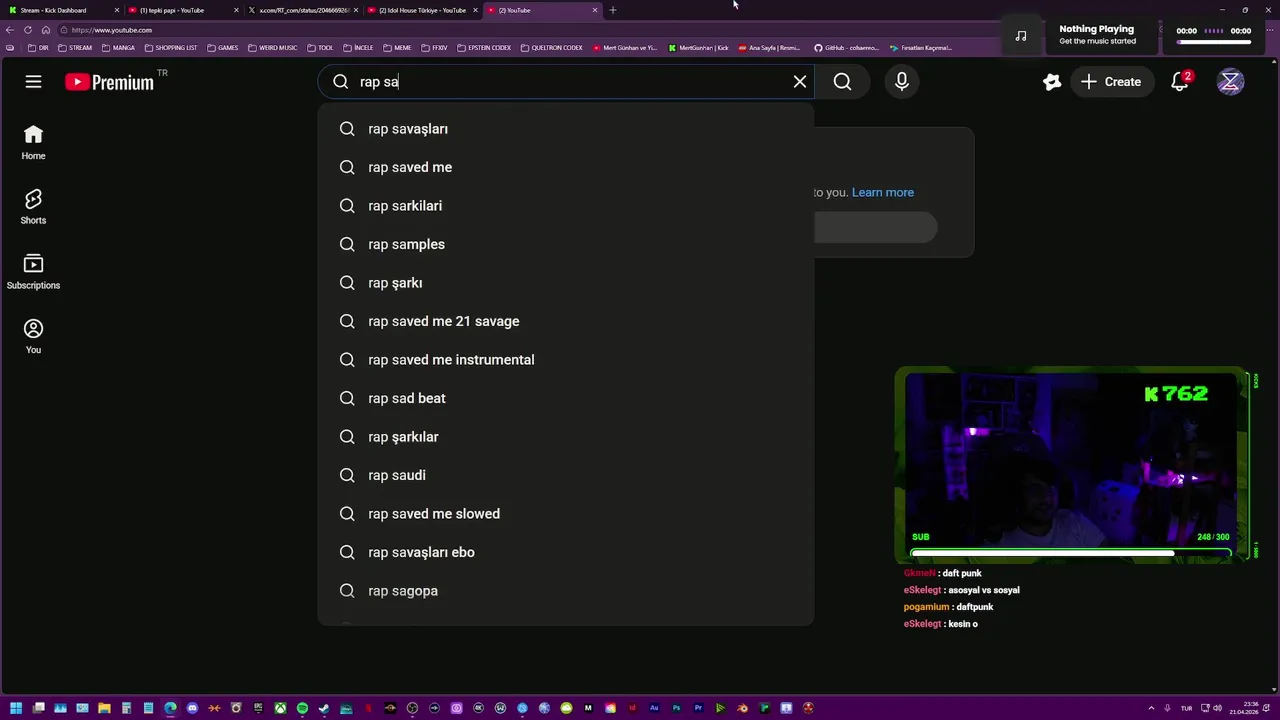
Task: Open Discord from the taskbar
Action: tap(192, 708)
